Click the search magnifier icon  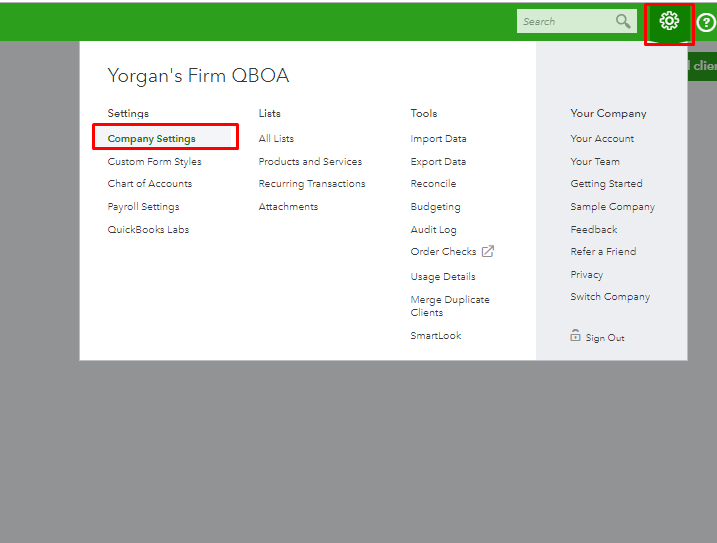623,21
